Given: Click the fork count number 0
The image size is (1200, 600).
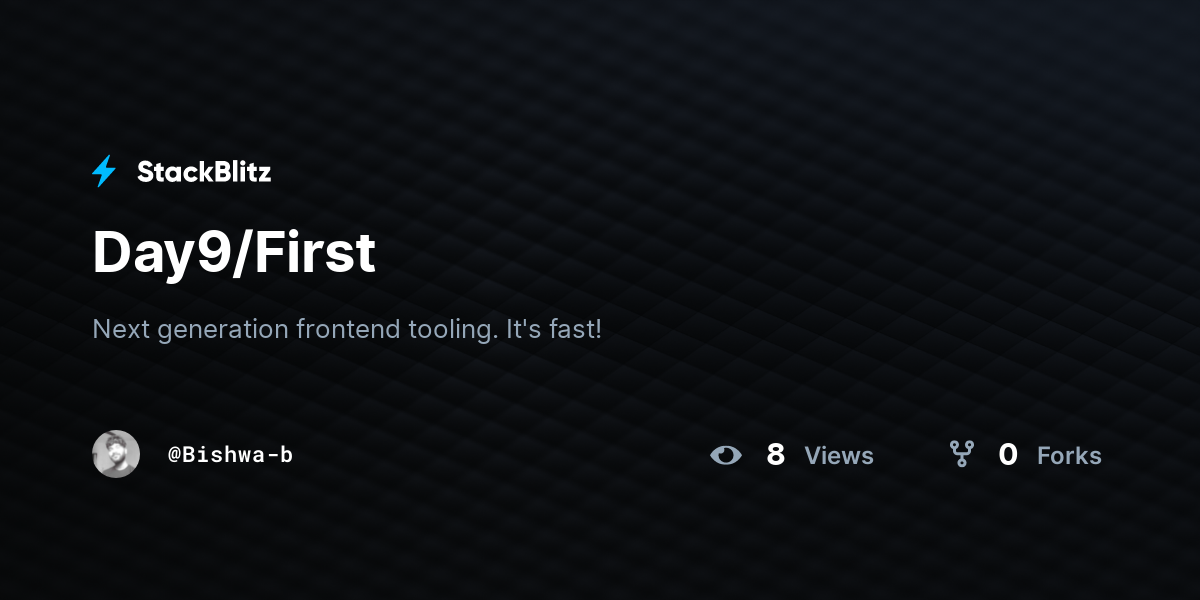Looking at the screenshot, I should coord(1008,455).
